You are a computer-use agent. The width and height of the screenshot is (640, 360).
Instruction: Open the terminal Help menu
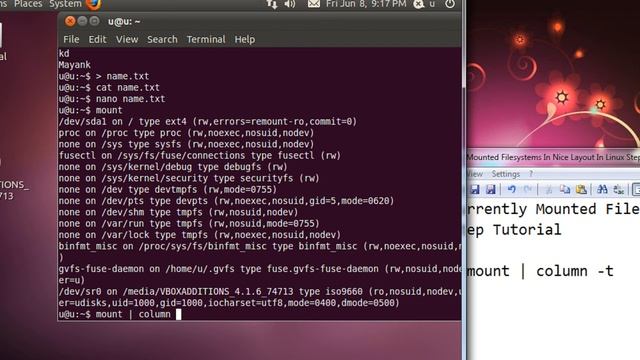(244, 40)
